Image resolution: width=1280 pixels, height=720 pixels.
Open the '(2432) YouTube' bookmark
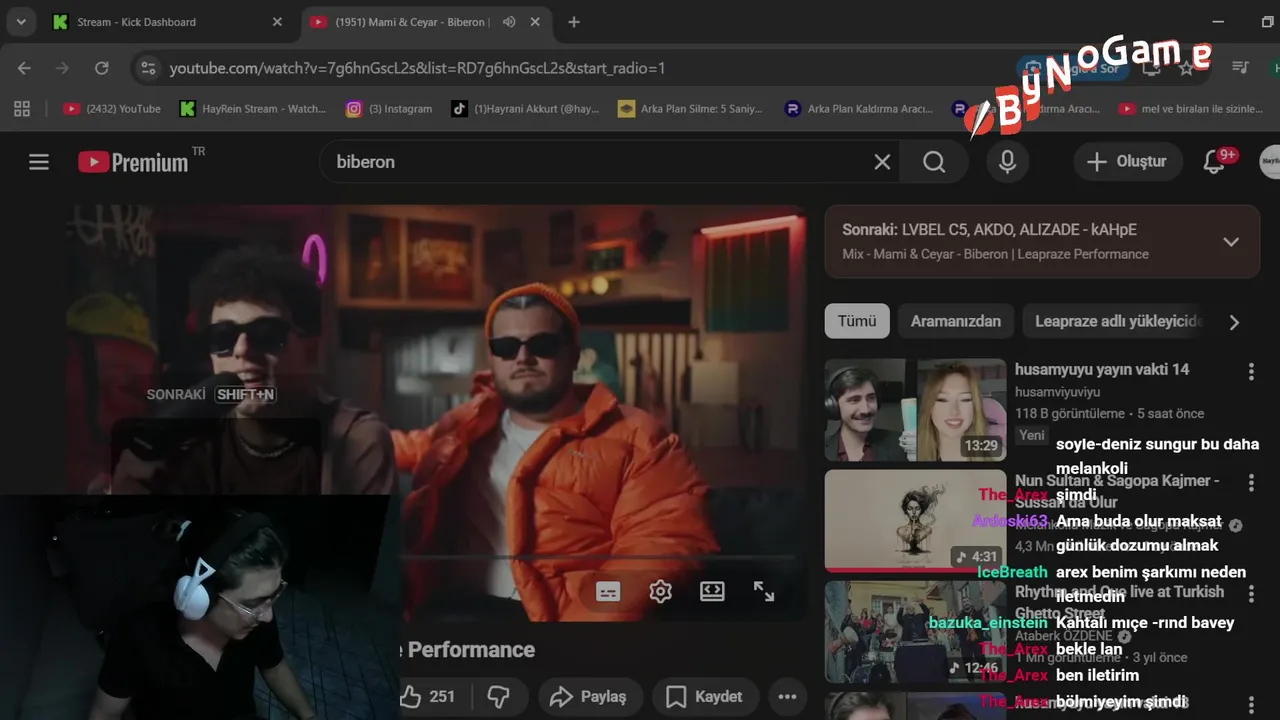(x=112, y=109)
